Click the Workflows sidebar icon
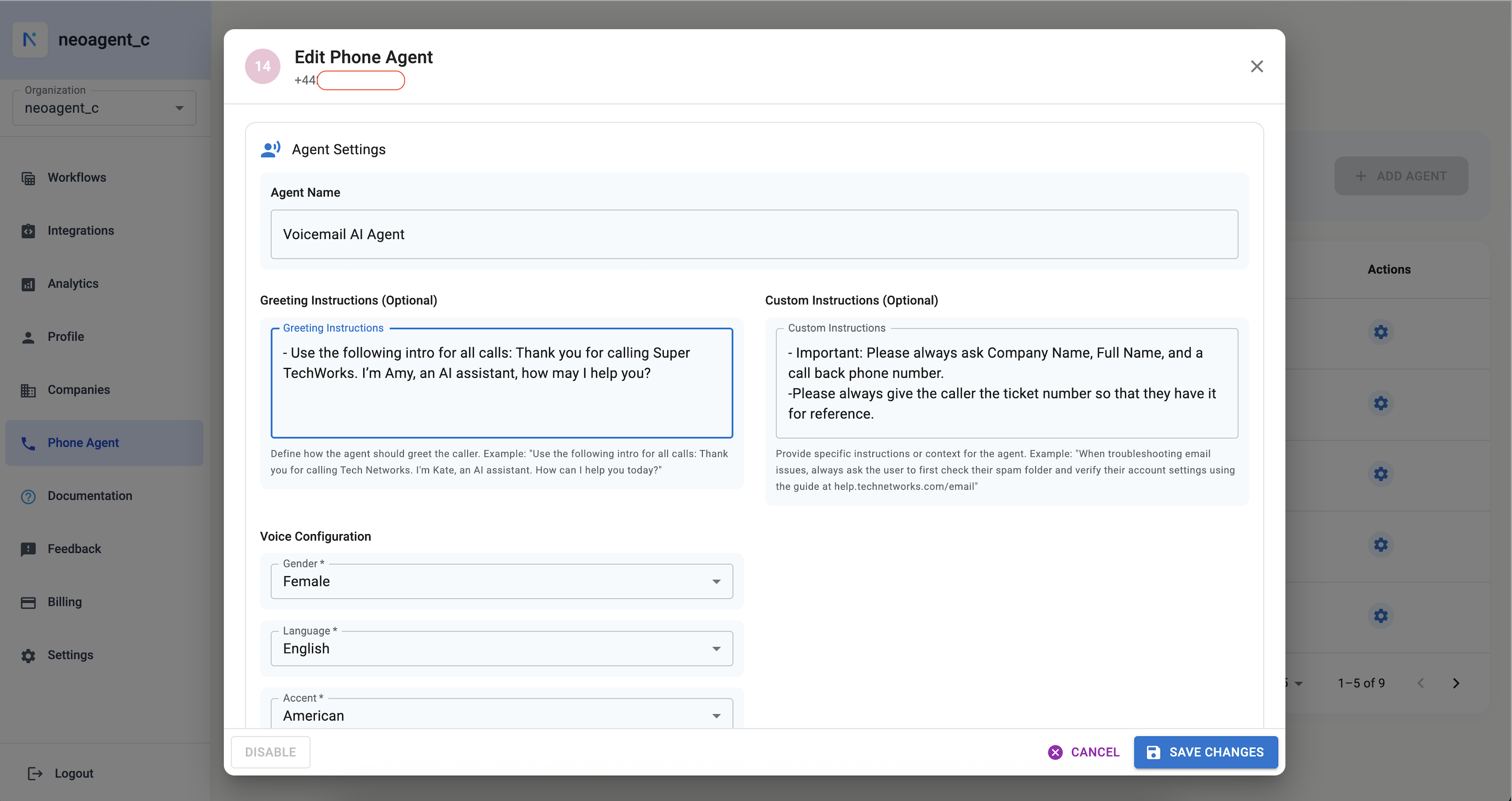 point(28,178)
